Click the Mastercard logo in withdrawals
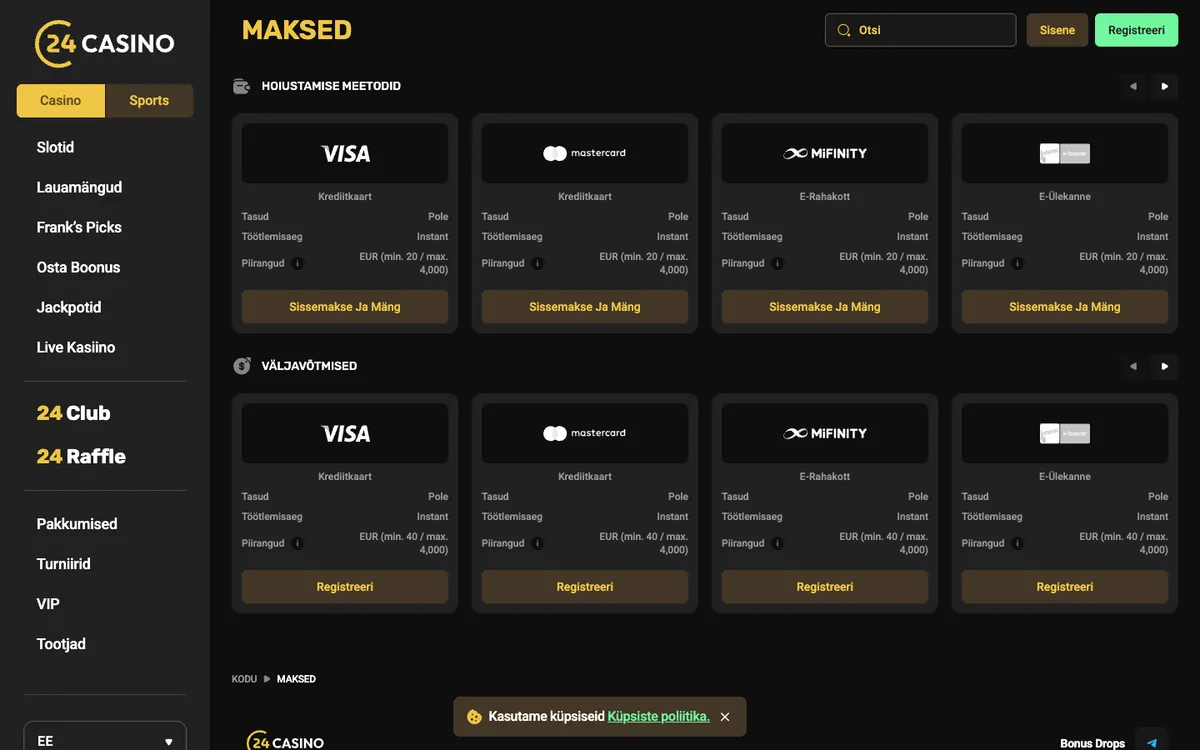The width and height of the screenshot is (1200, 750). 585,433
